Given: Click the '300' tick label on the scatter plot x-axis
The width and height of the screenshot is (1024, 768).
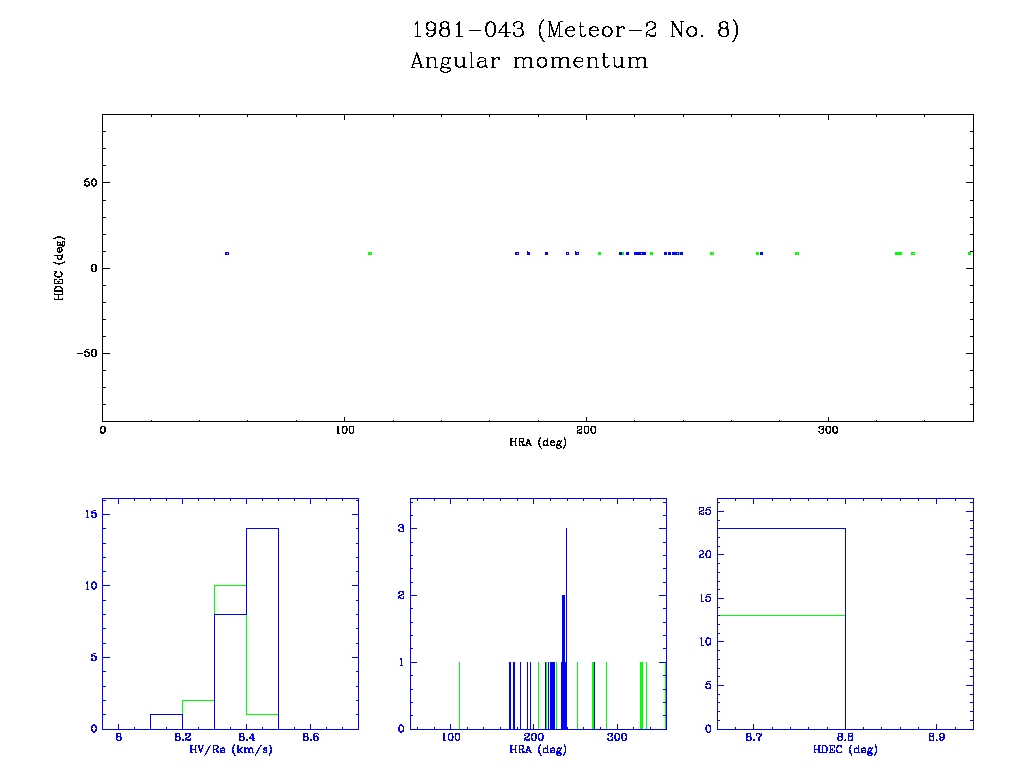Looking at the screenshot, I should [827, 430].
